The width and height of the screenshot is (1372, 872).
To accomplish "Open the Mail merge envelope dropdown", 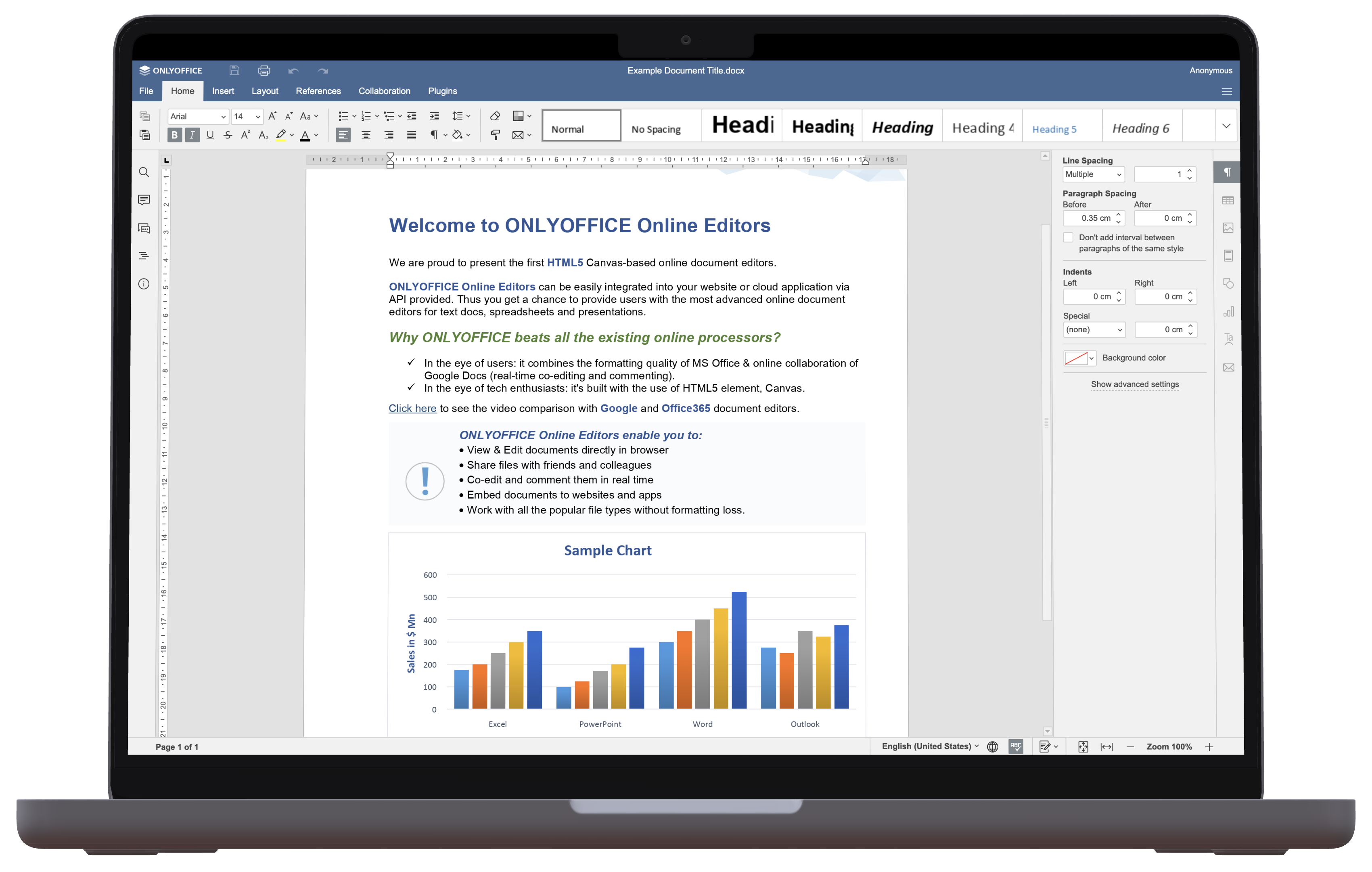I will point(522,135).
